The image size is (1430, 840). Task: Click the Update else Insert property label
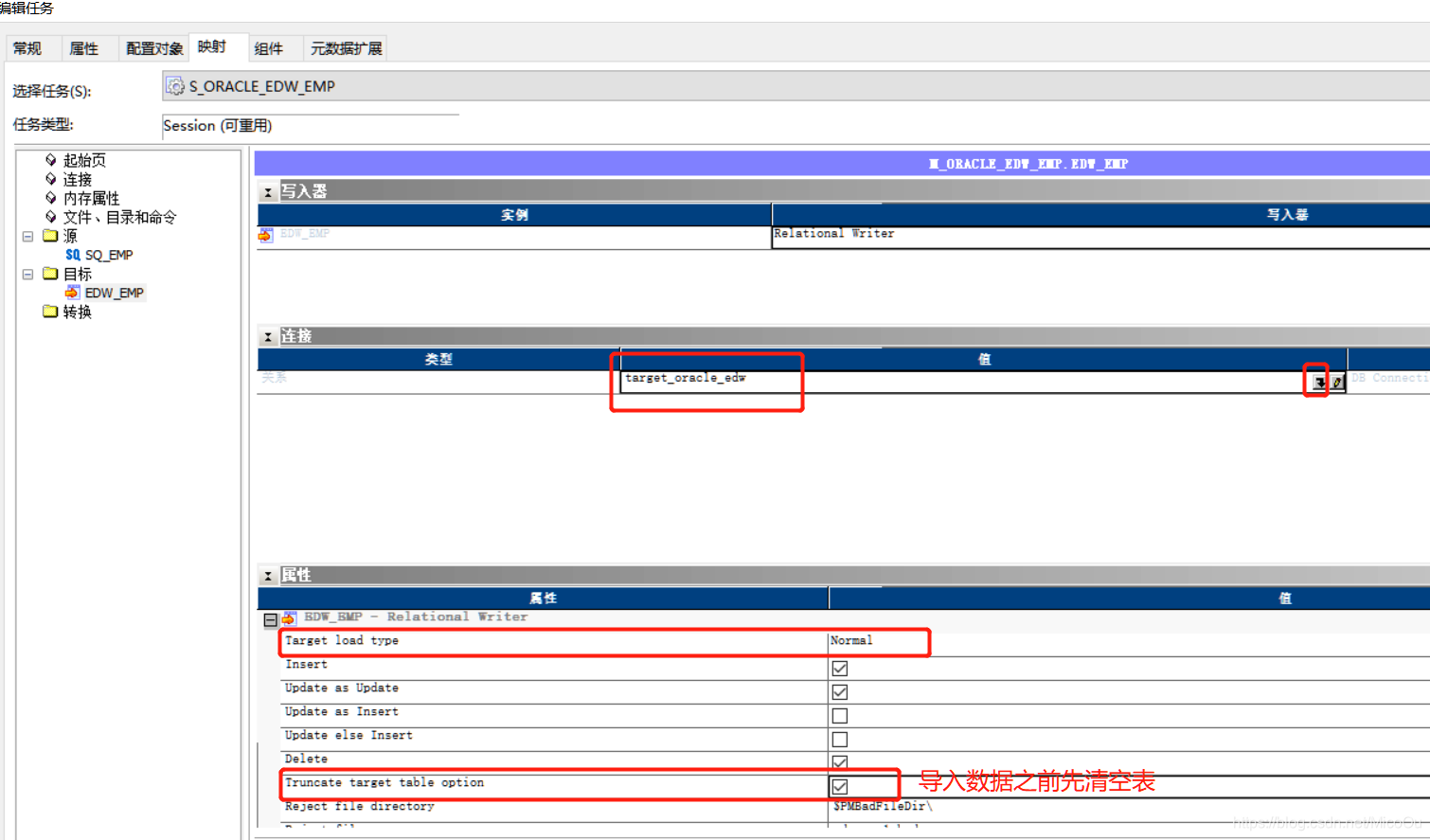349,736
